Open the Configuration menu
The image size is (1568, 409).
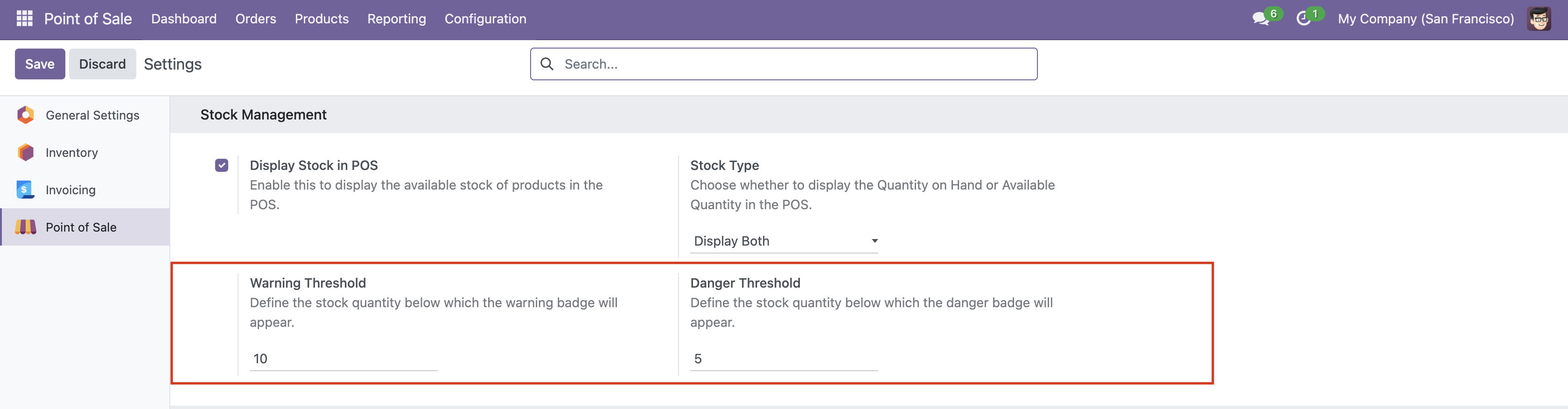(x=485, y=19)
